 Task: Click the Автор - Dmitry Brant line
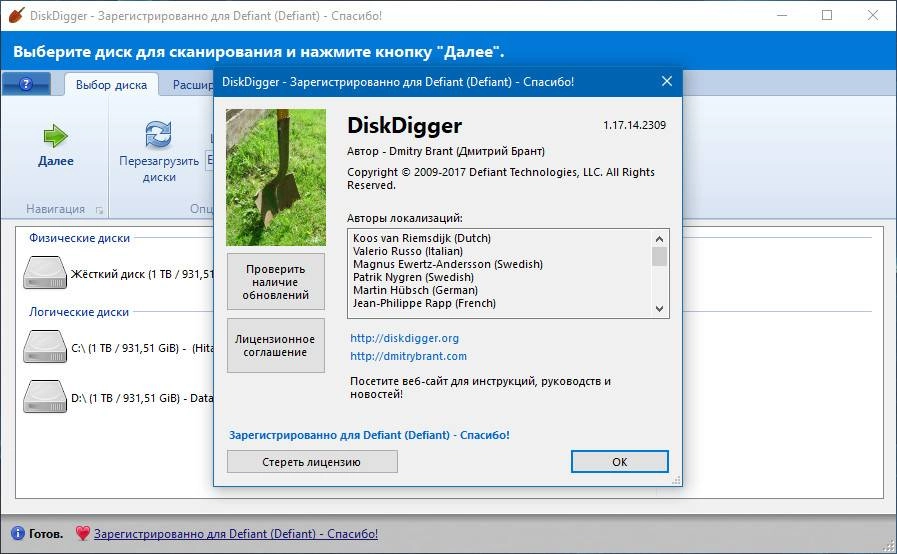pyautogui.click(x=446, y=151)
